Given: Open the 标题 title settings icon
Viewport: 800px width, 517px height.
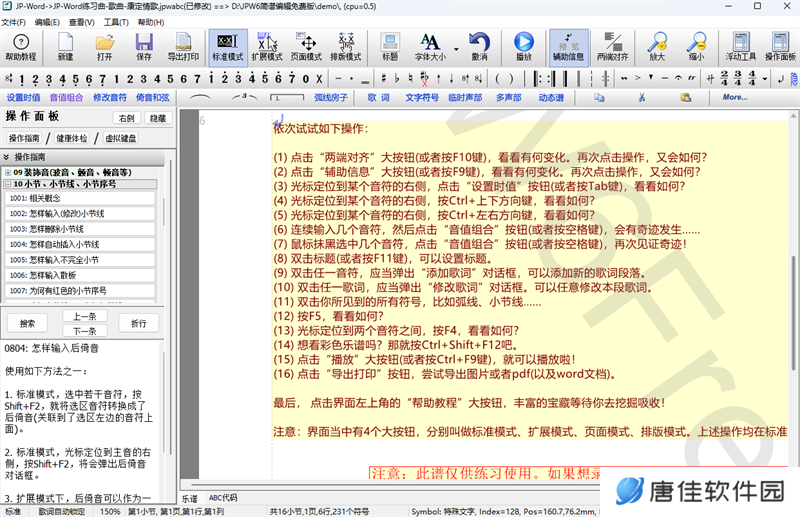Looking at the screenshot, I should (x=390, y=47).
